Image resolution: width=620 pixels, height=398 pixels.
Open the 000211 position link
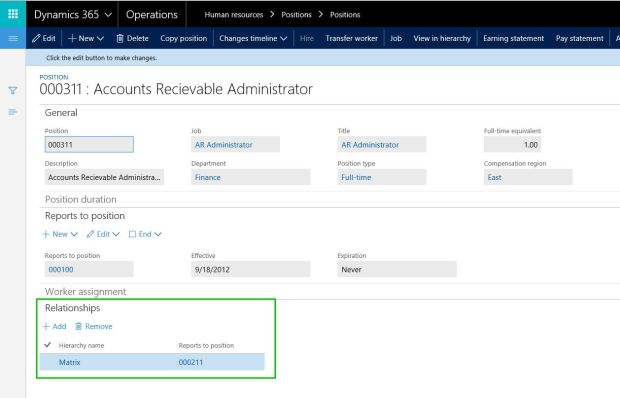coord(191,362)
